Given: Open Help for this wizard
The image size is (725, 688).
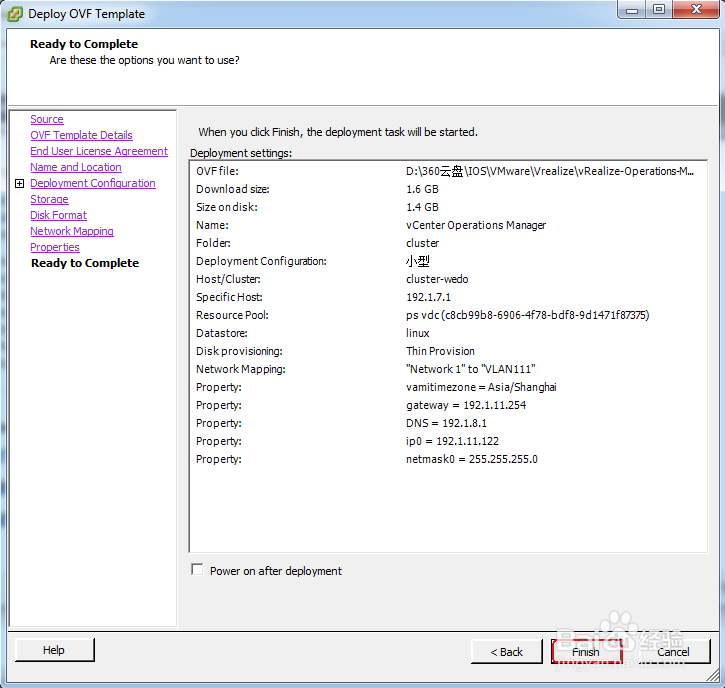Looking at the screenshot, I should click(x=55, y=650).
